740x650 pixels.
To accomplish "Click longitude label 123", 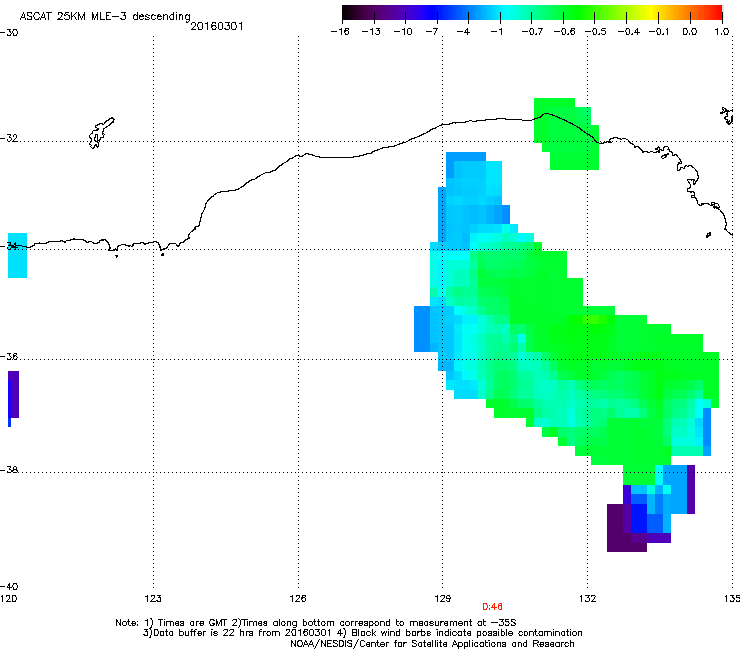I will [153, 599].
